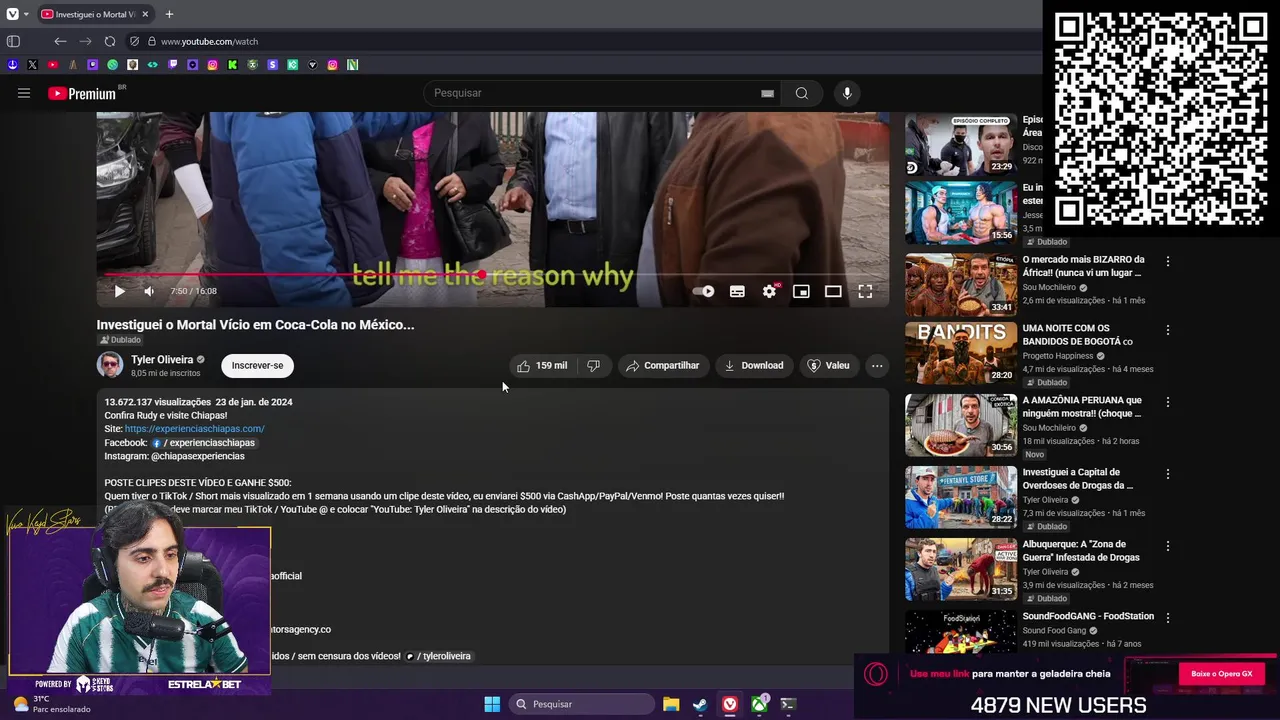Screen dimensions: 1280x720
Task: Toggle theater mode
Action: point(833,291)
